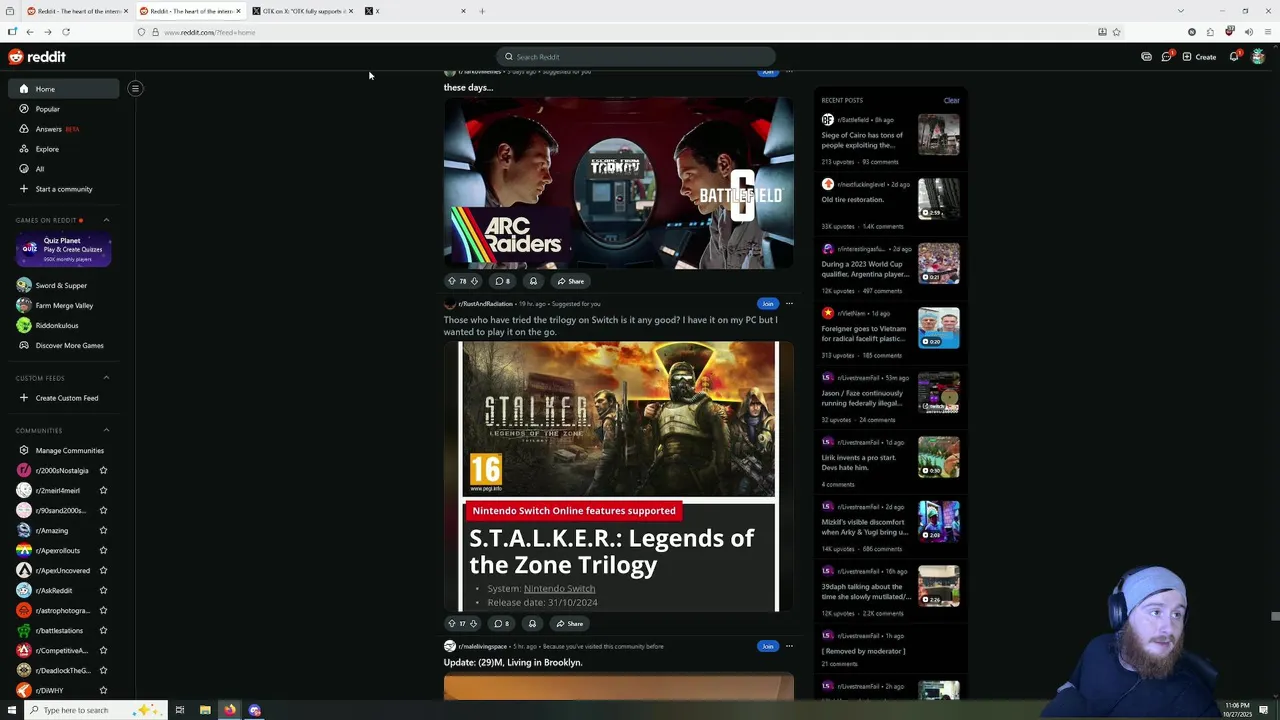1280x720 pixels.
Task: Open Task View in the Windows taskbar
Action: pyautogui.click(x=180, y=710)
